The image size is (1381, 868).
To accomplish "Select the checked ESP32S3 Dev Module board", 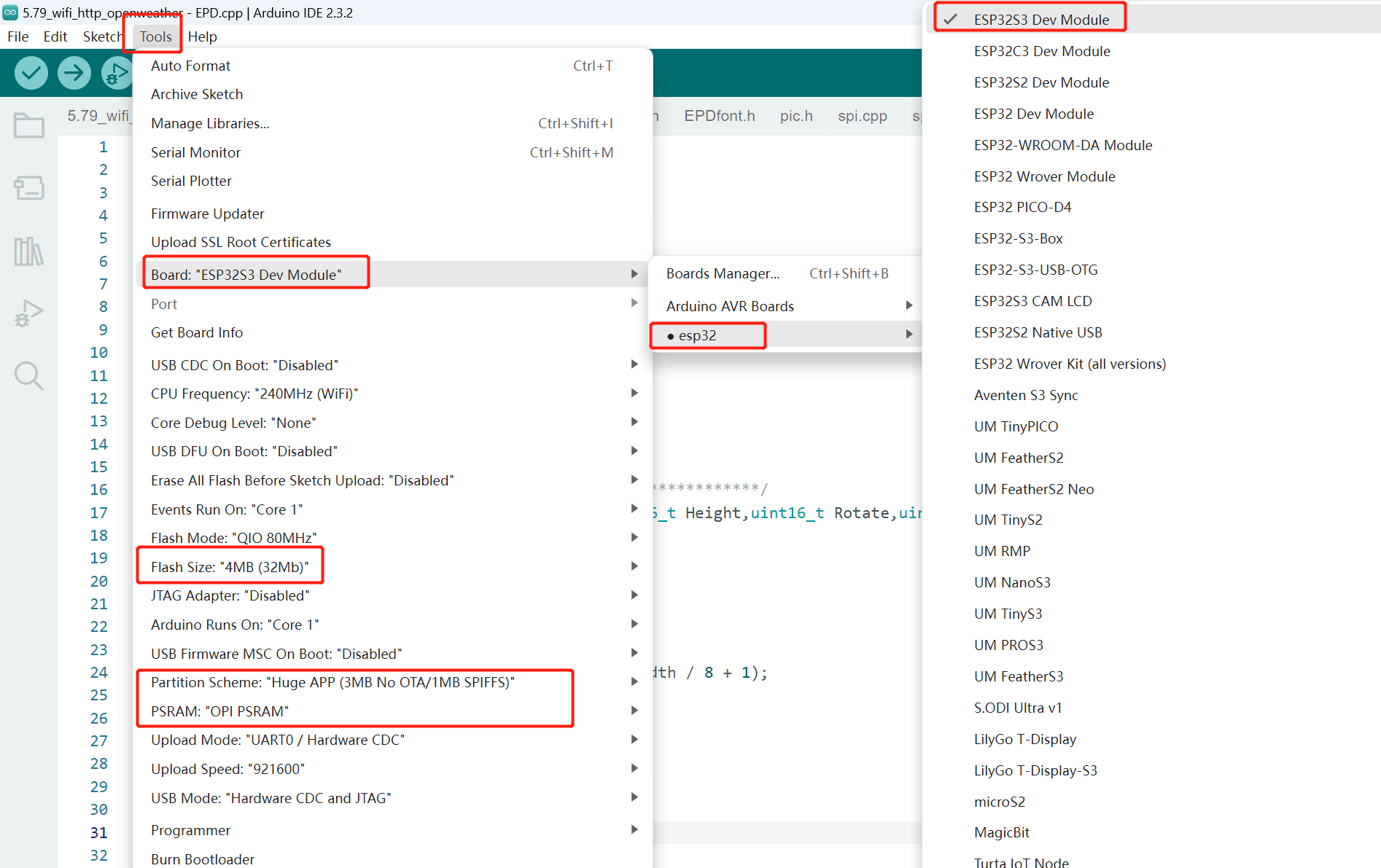I will coord(1152,20).
